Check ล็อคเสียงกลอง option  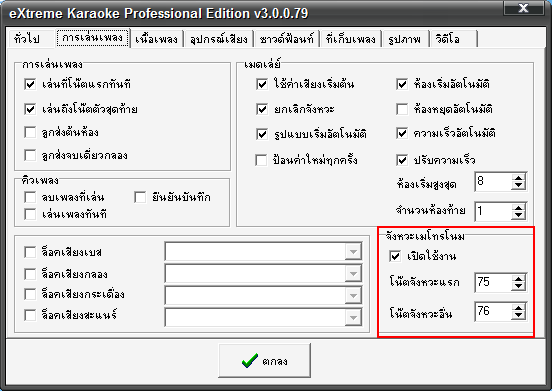click(x=30, y=274)
